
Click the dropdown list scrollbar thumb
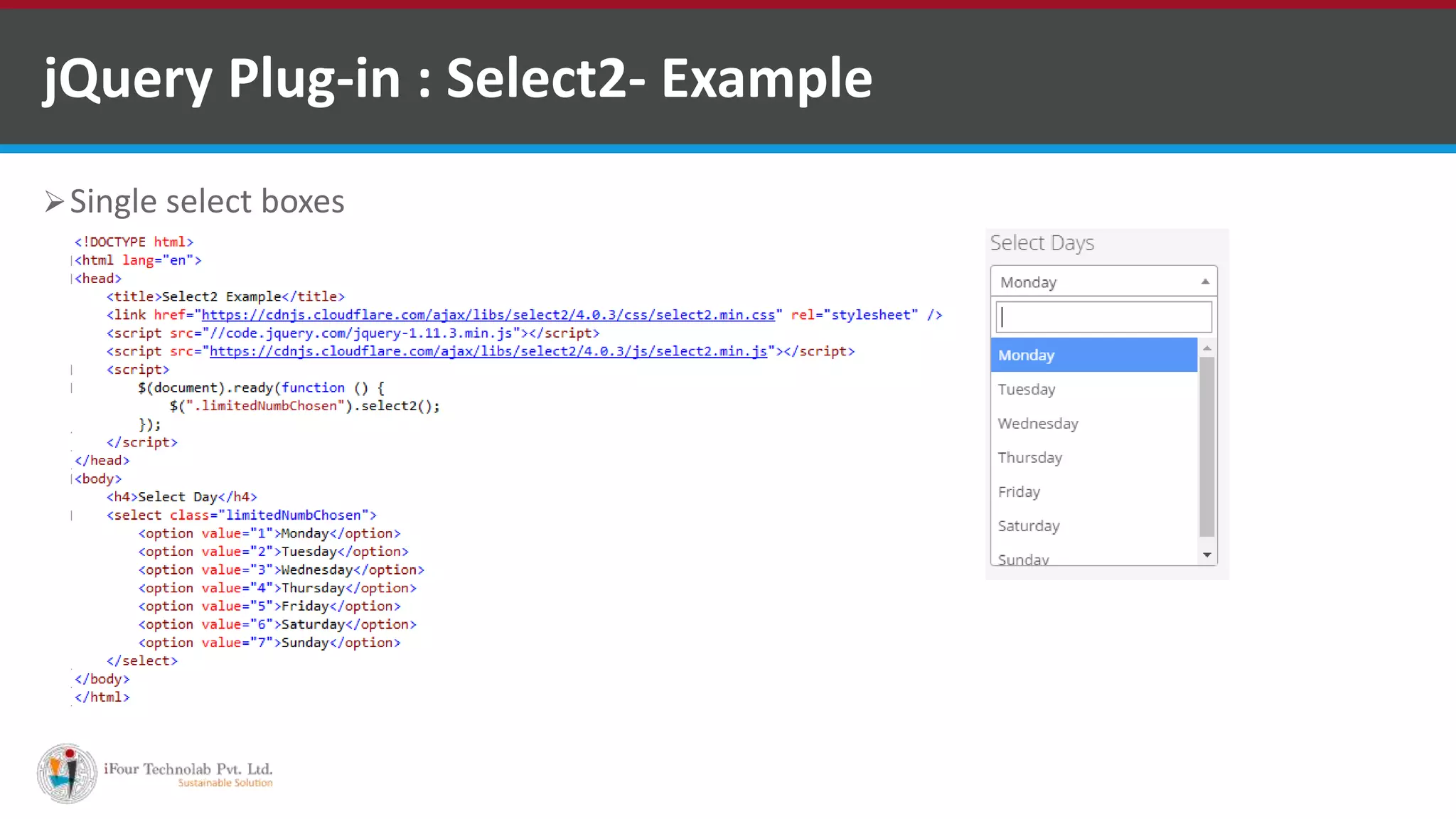(x=1206, y=446)
